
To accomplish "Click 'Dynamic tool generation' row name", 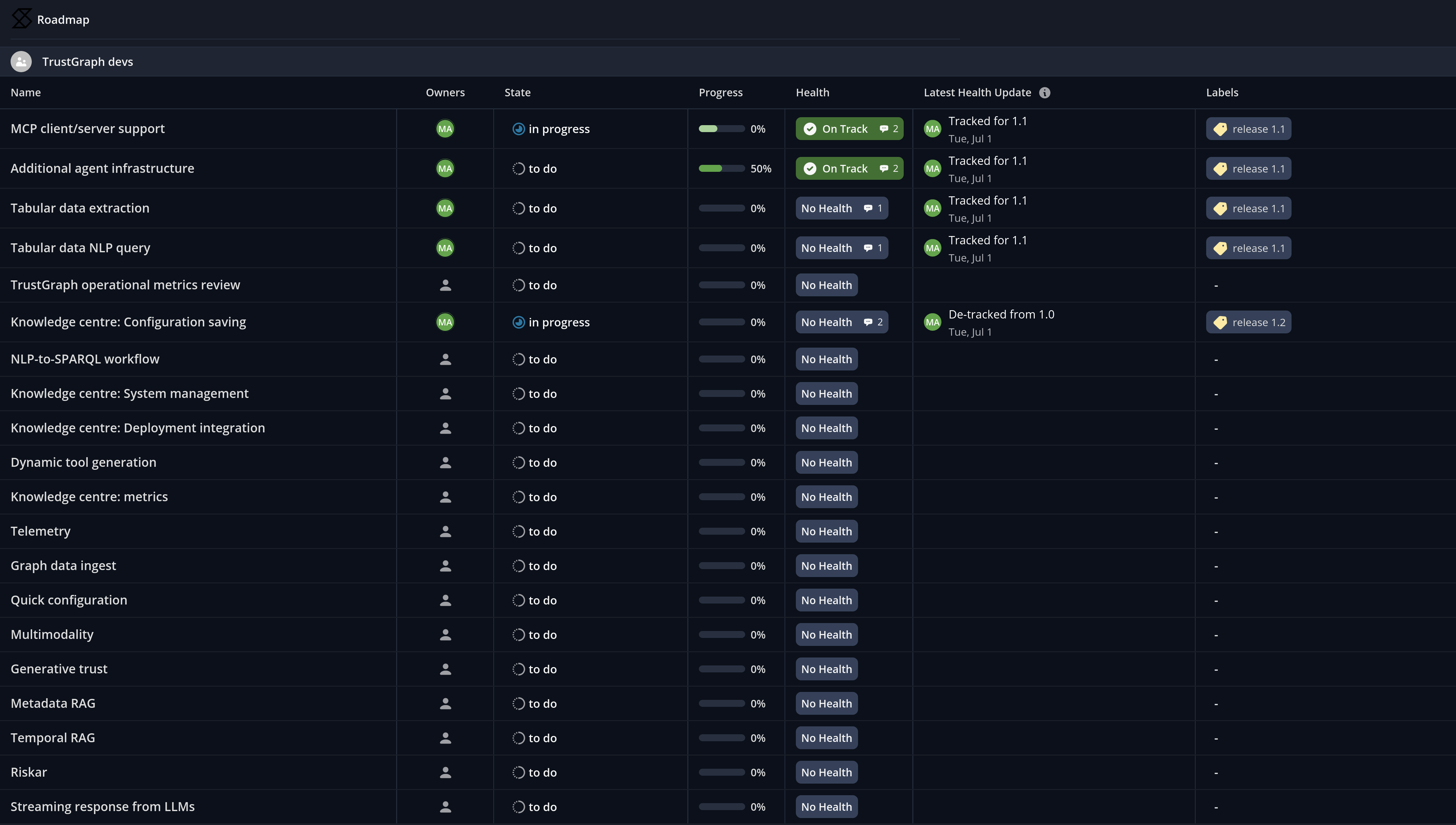I will (x=83, y=462).
